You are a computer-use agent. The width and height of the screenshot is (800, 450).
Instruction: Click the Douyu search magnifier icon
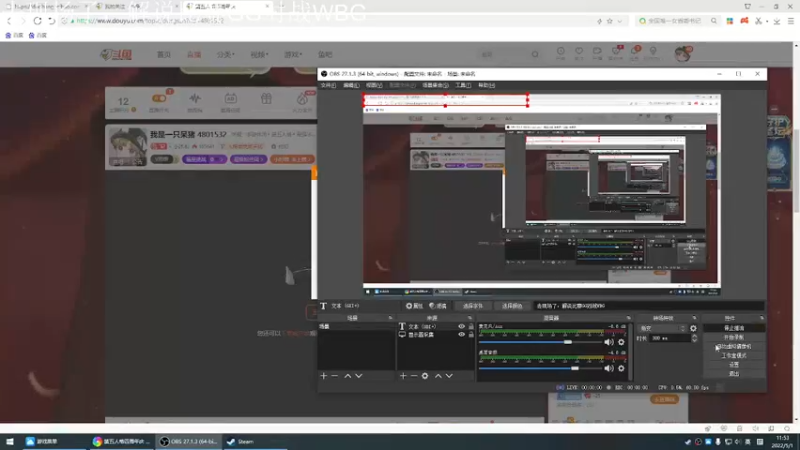tap(535, 54)
